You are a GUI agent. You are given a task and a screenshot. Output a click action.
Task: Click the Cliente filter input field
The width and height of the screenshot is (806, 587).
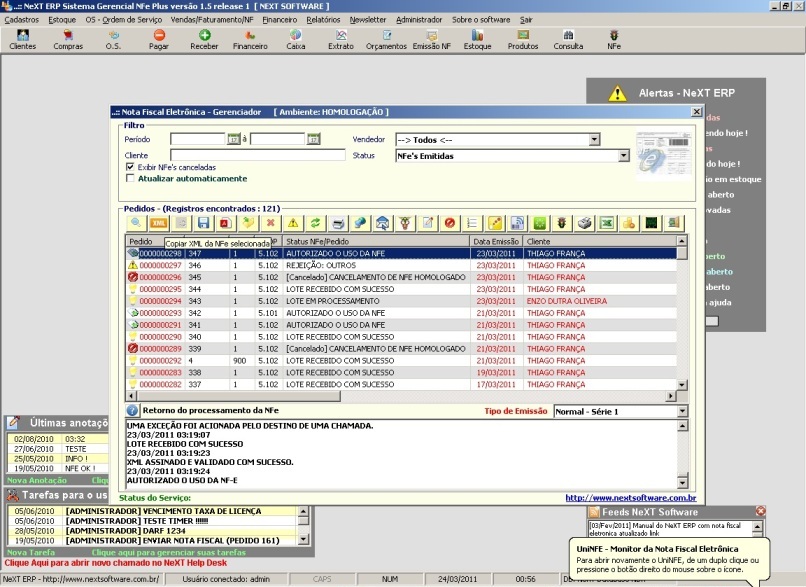pos(258,155)
